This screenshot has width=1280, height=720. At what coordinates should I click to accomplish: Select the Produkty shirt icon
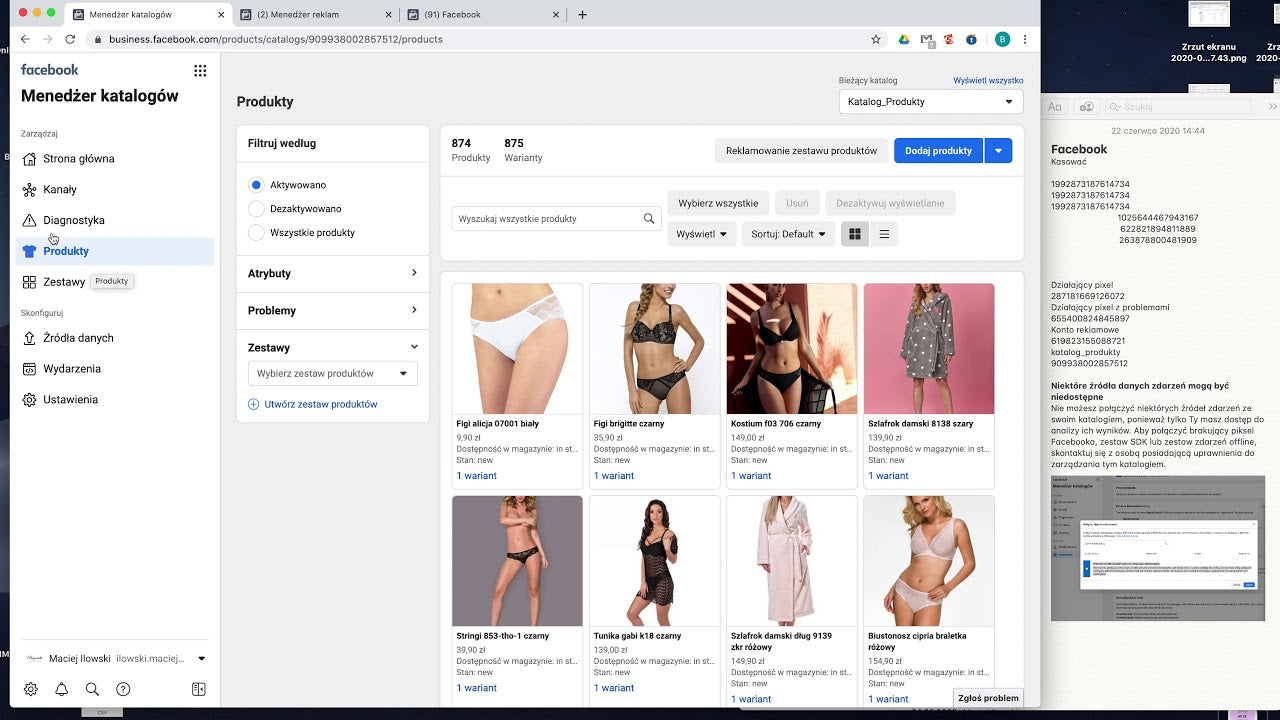[x=30, y=251]
